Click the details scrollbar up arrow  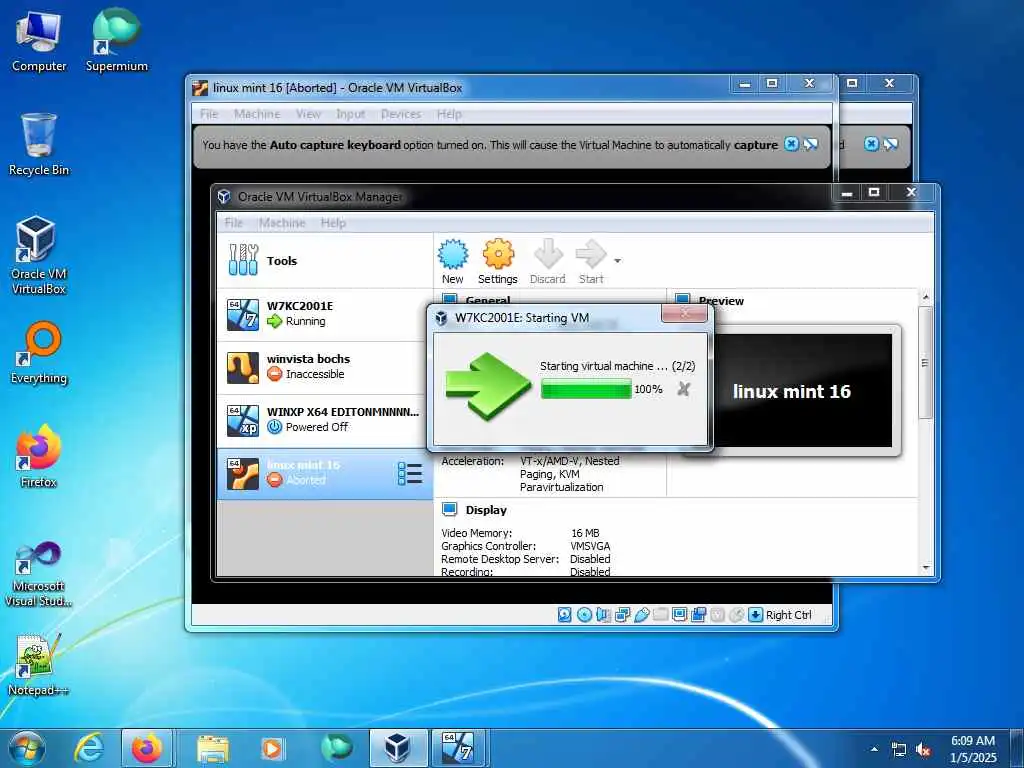point(925,297)
